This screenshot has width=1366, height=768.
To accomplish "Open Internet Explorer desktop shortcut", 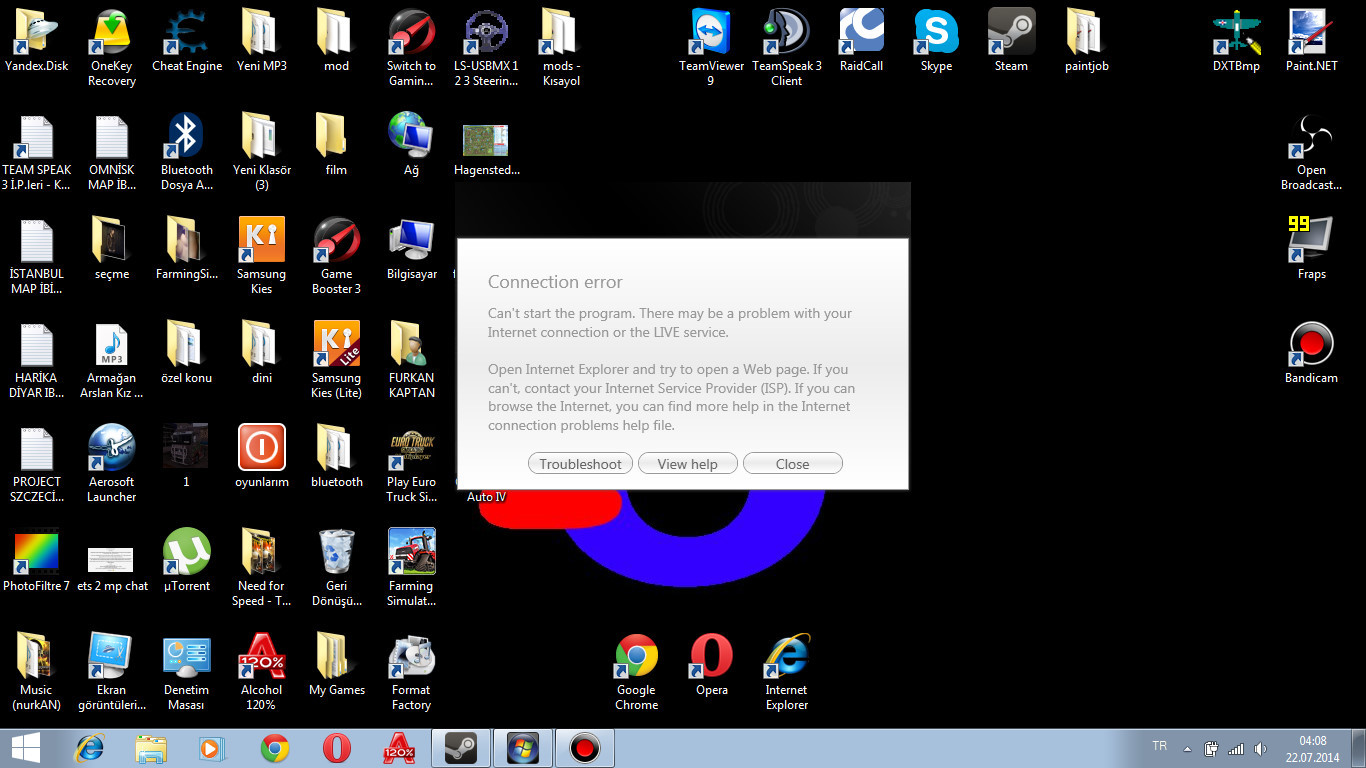I will click(786, 672).
